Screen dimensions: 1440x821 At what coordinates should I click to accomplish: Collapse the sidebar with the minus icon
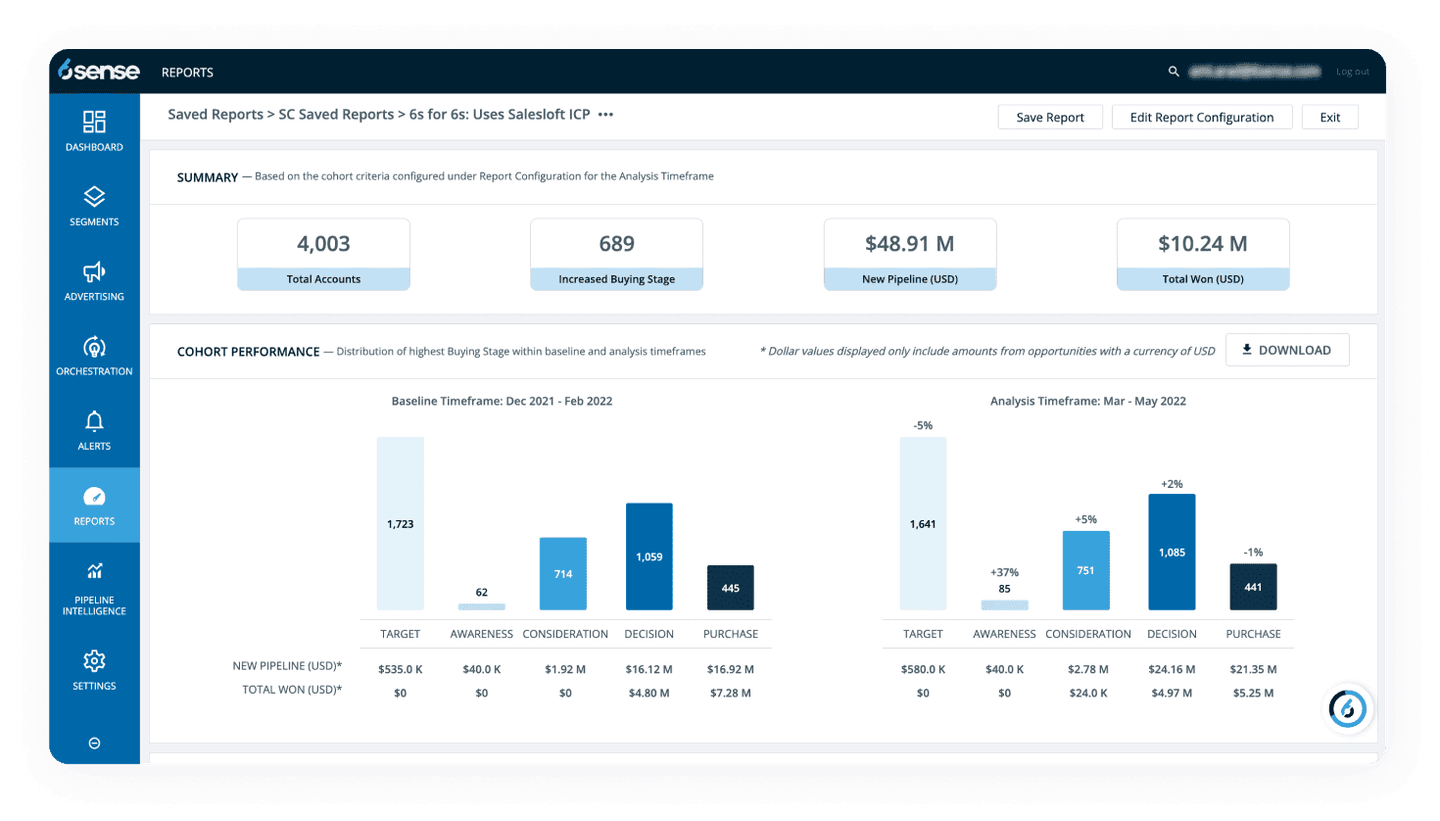tap(94, 743)
